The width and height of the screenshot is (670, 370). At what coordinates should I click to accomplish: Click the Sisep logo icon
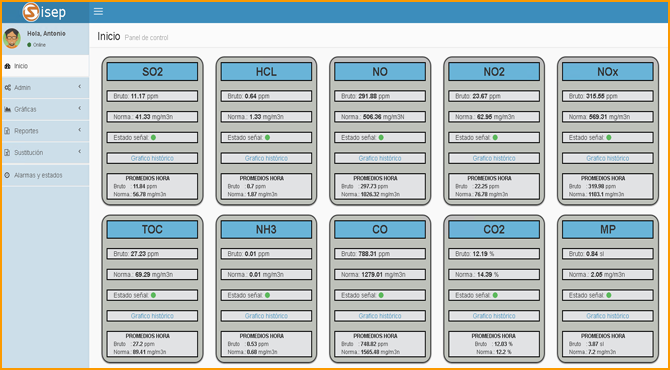(x=31, y=12)
